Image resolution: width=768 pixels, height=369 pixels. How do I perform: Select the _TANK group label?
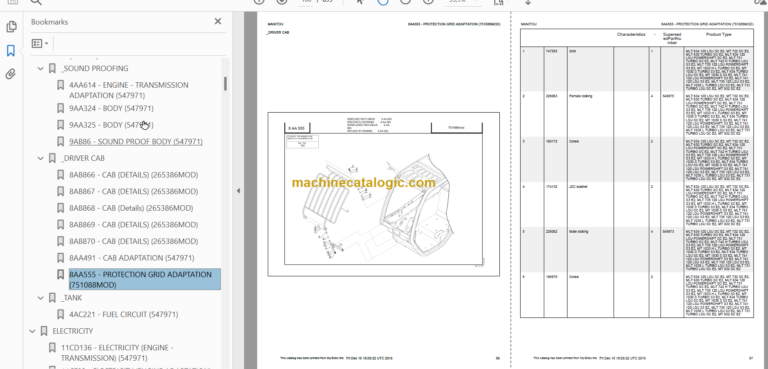(72, 298)
